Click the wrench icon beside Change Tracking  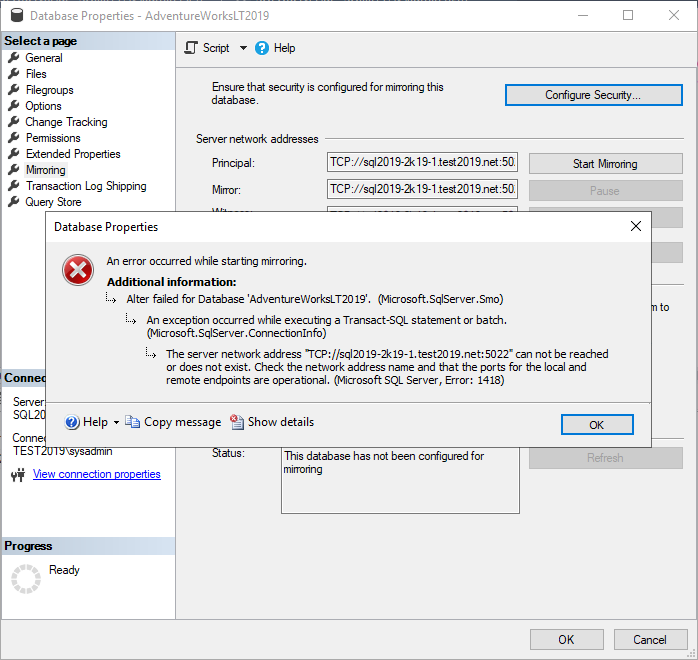14,121
